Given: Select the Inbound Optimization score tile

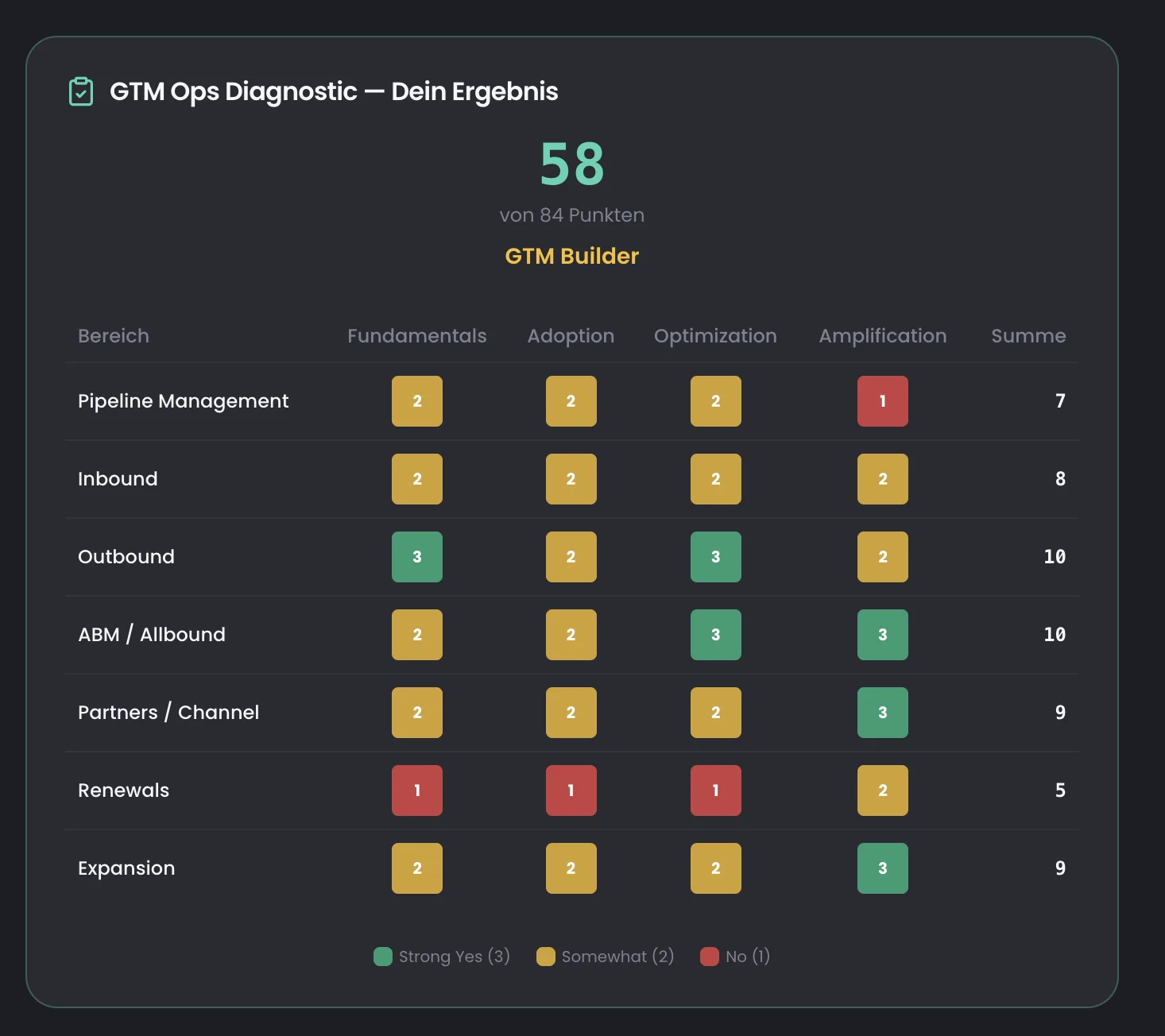Looking at the screenshot, I should click(x=716, y=479).
